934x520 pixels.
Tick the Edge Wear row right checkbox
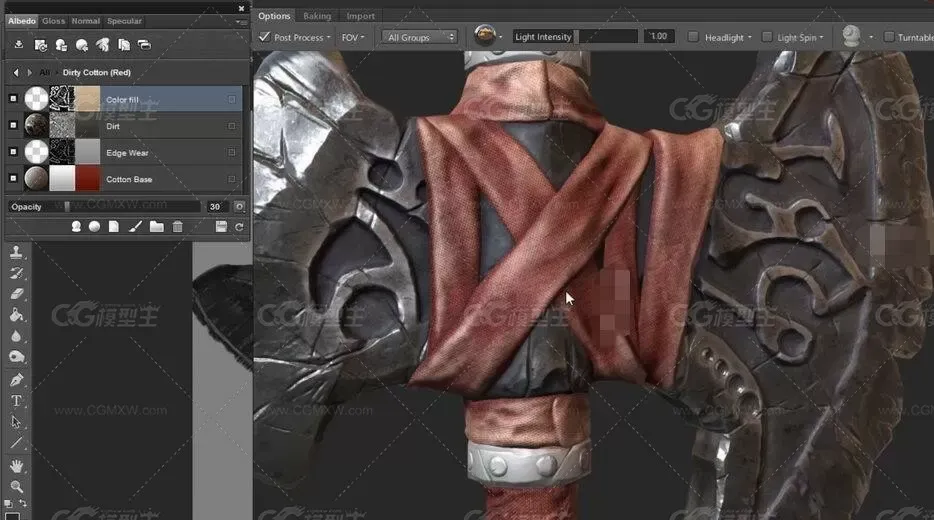[x=232, y=152]
